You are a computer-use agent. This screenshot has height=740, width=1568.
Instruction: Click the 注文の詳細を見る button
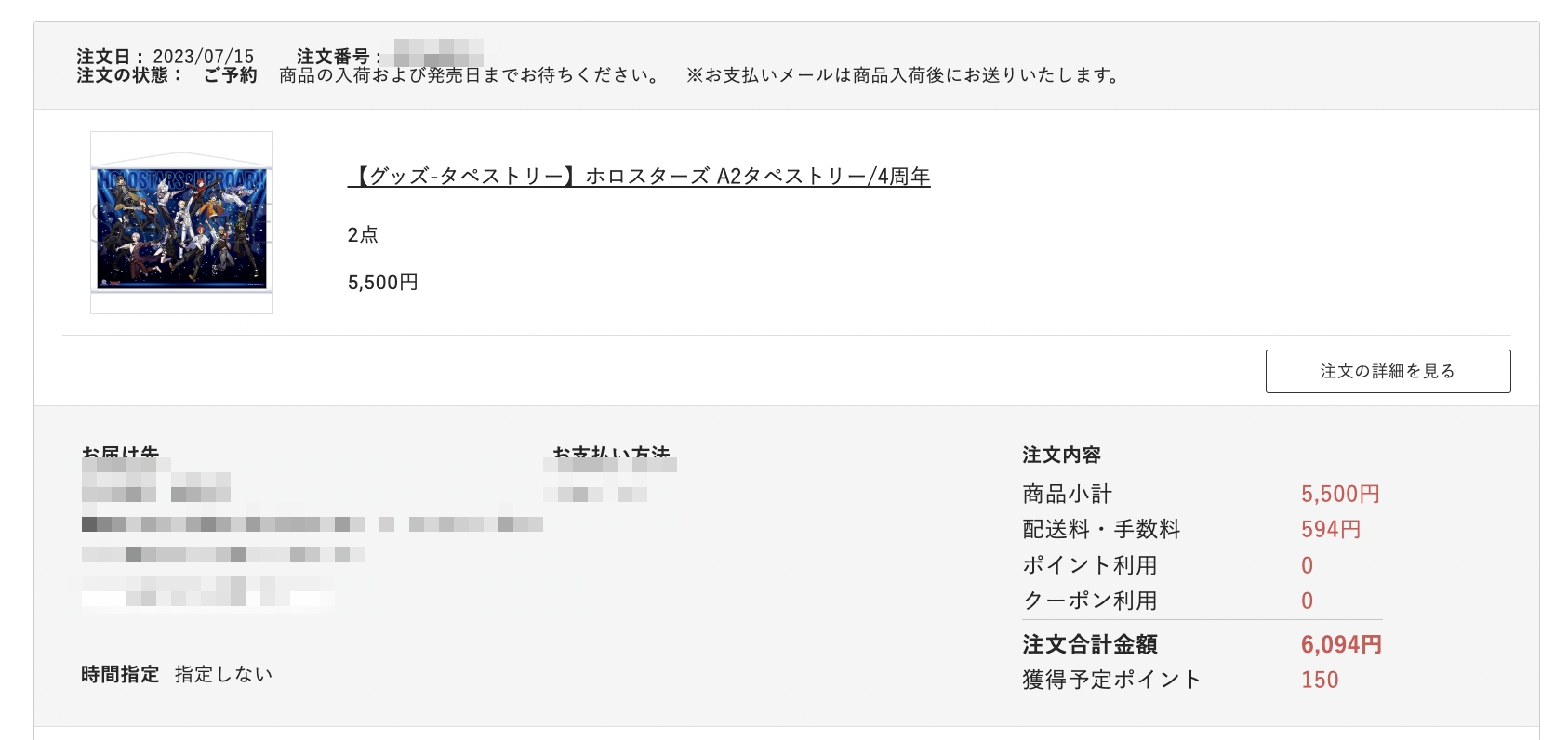pyautogui.click(x=1388, y=371)
